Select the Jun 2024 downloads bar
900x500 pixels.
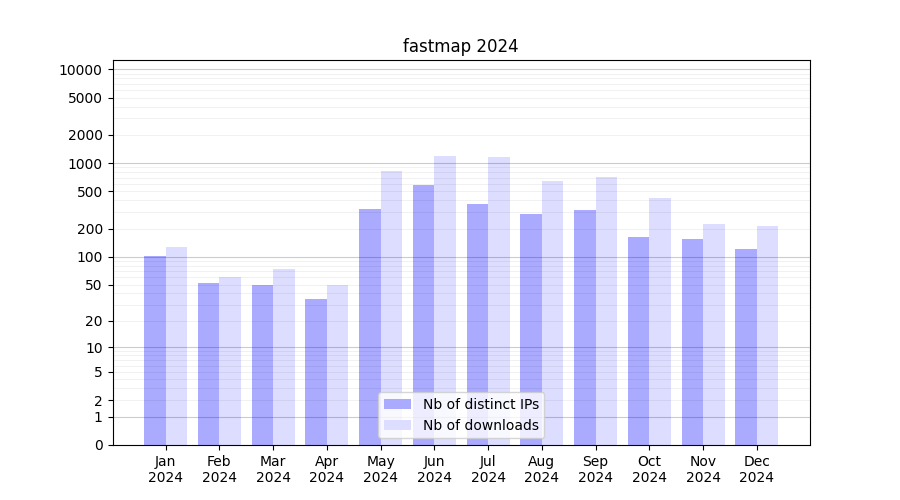point(445,300)
